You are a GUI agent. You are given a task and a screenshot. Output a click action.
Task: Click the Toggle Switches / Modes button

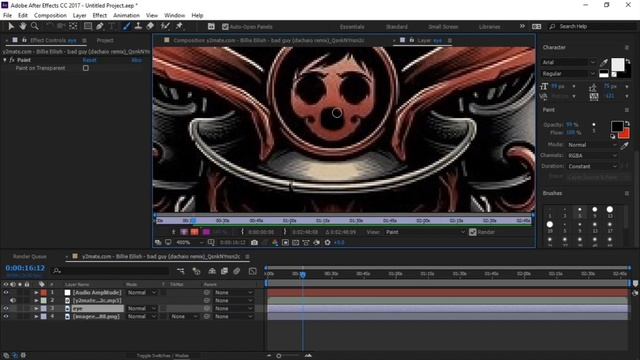163,356
